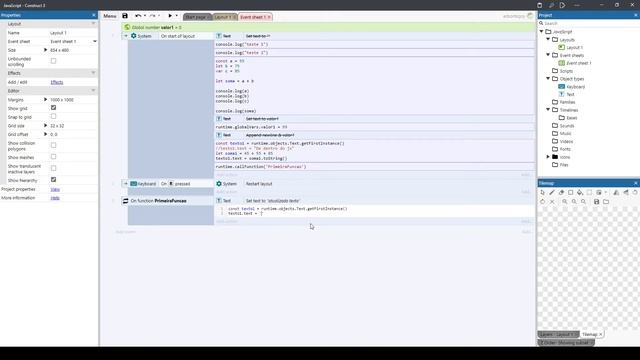
Task: Expand the Grid size property arrow
Action: point(45,126)
